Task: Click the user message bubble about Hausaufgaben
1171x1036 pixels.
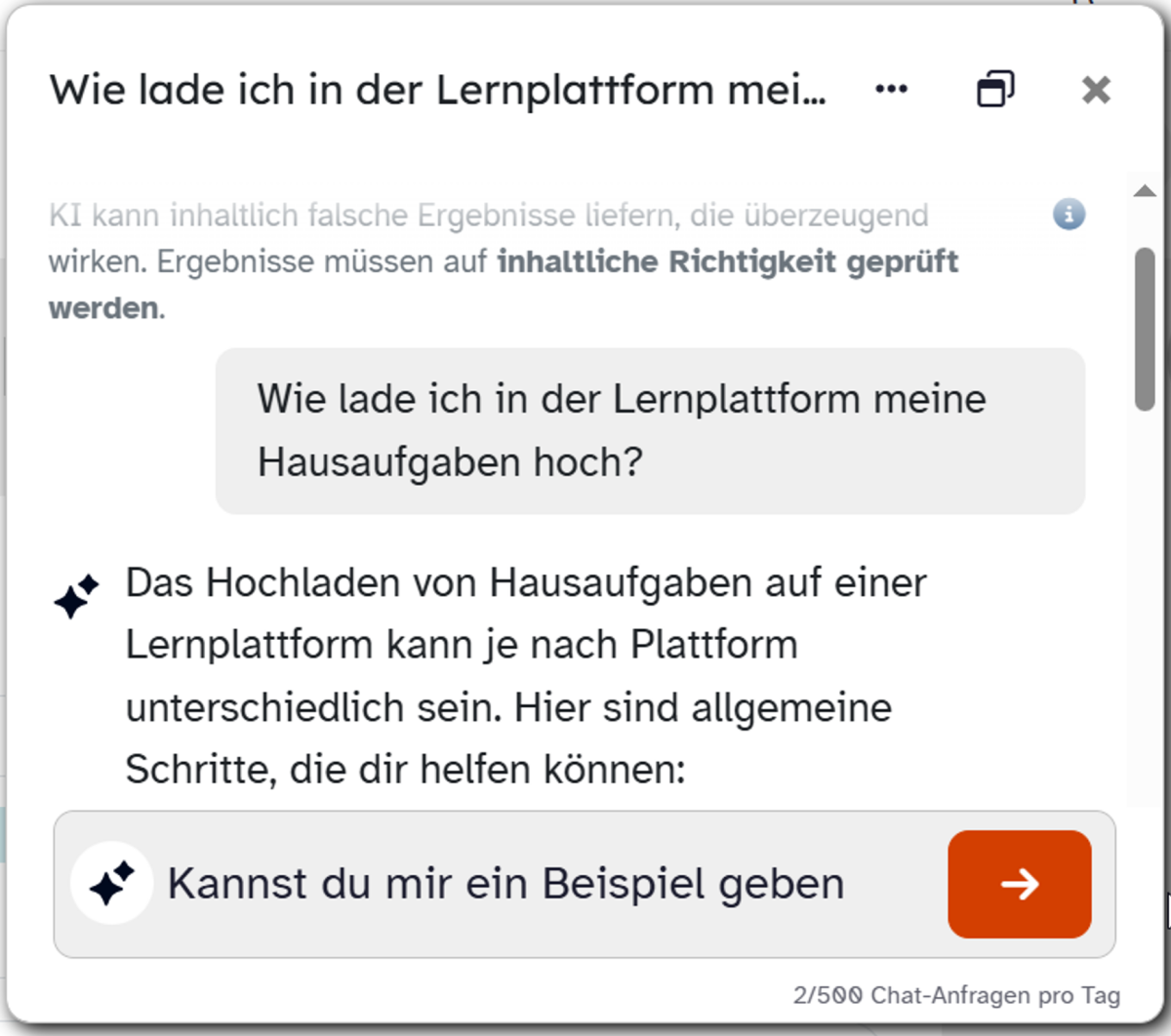Action: 650,430
